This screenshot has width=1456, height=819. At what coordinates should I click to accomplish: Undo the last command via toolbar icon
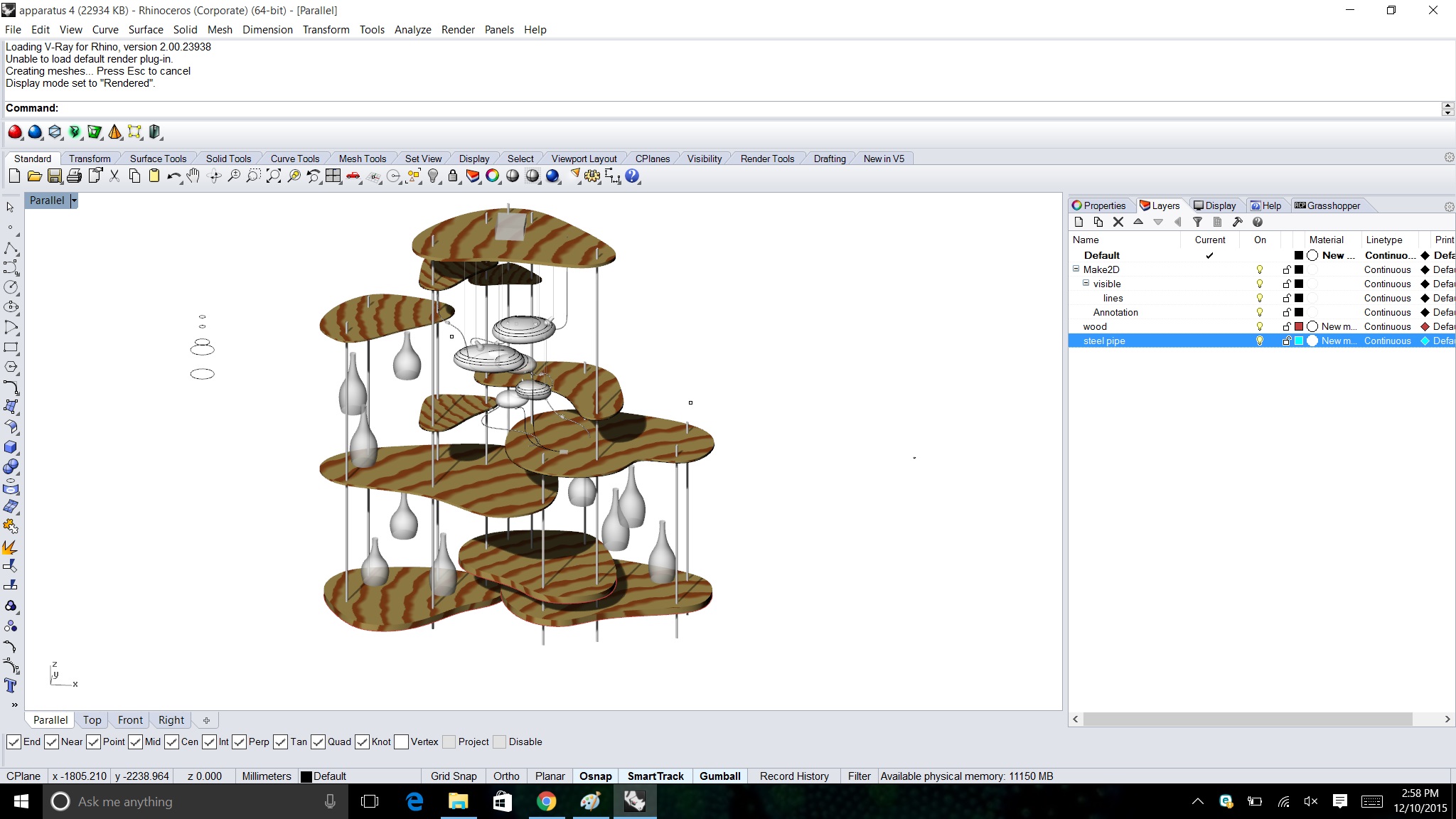pos(173,176)
